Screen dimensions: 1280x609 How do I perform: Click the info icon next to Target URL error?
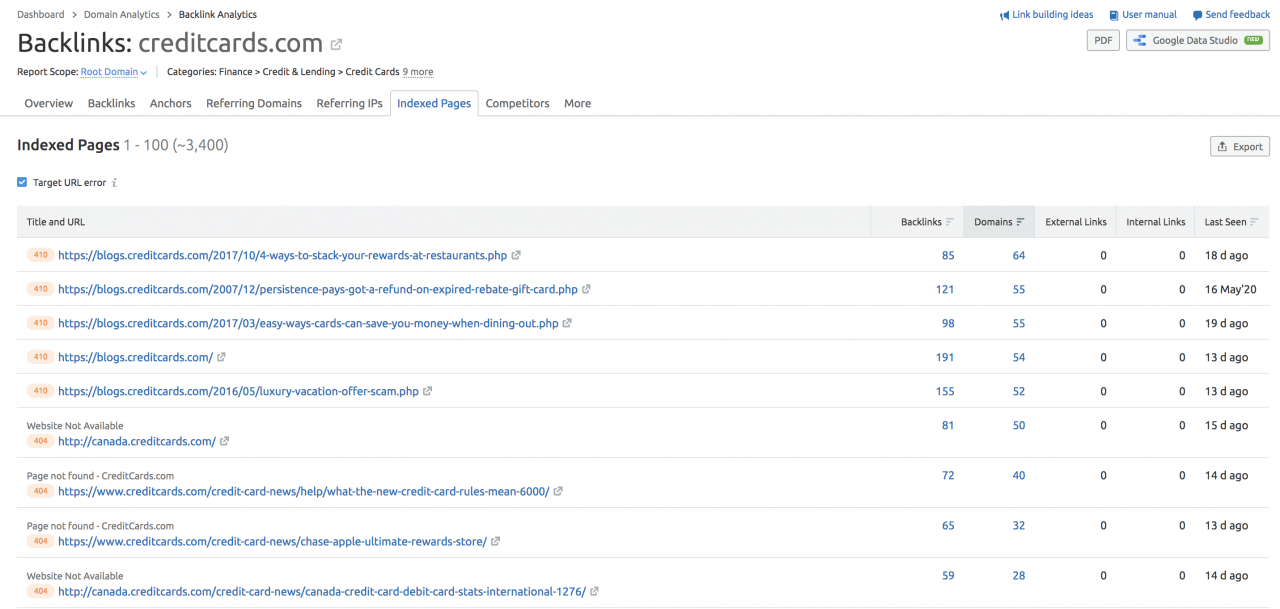pyautogui.click(x=115, y=183)
